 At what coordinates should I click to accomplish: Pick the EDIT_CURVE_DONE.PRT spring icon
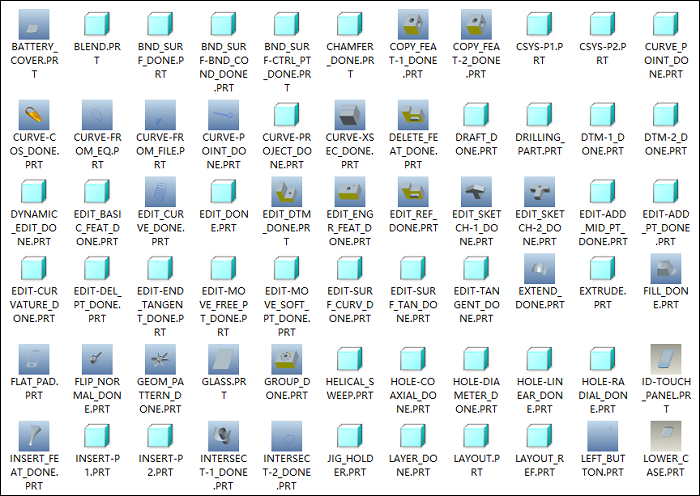[x=160, y=192]
